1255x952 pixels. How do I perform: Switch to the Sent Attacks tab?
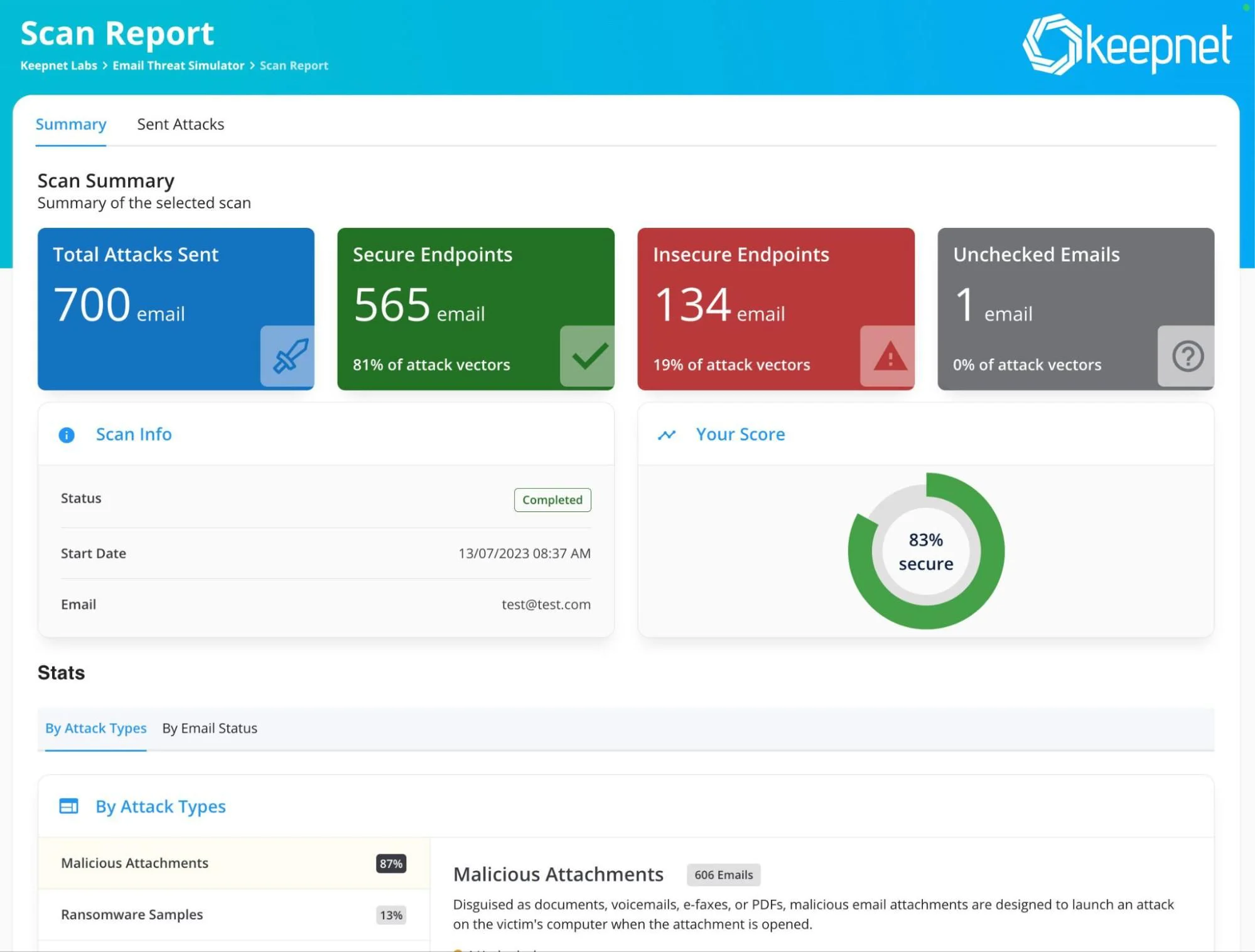181,124
